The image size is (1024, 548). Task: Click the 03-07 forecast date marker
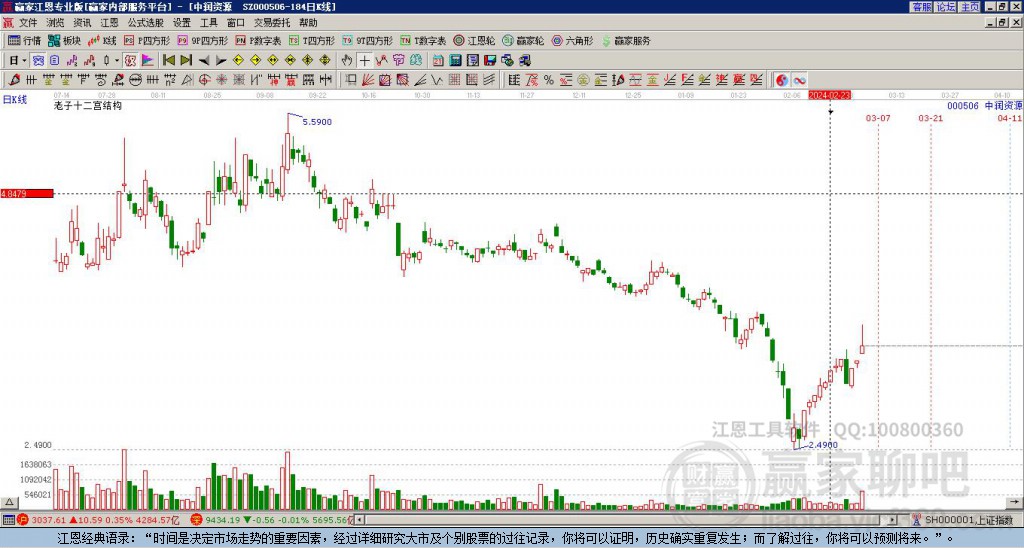[878, 118]
